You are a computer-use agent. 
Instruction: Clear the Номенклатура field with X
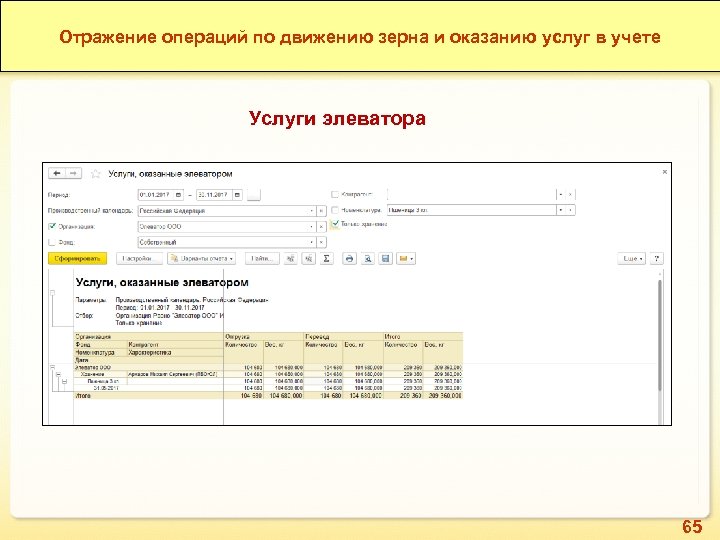point(570,210)
